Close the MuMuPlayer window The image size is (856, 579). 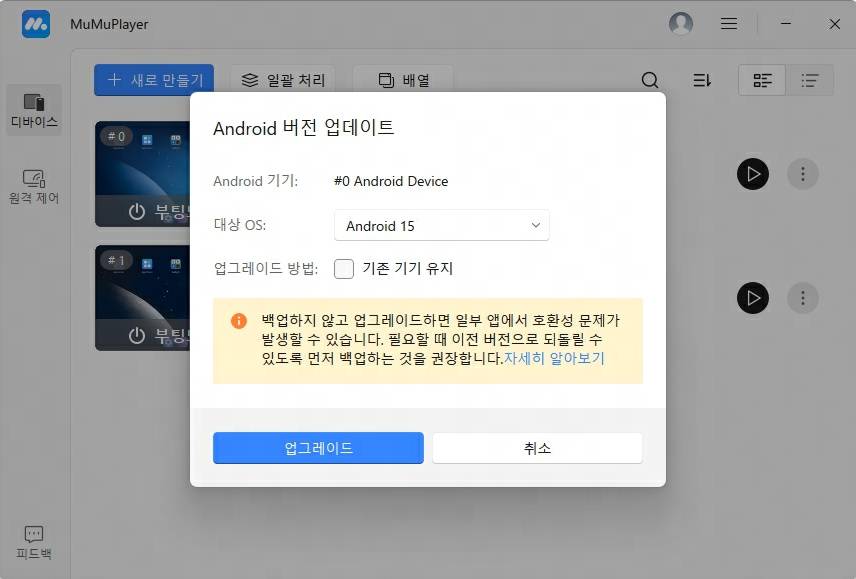(834, 23)
